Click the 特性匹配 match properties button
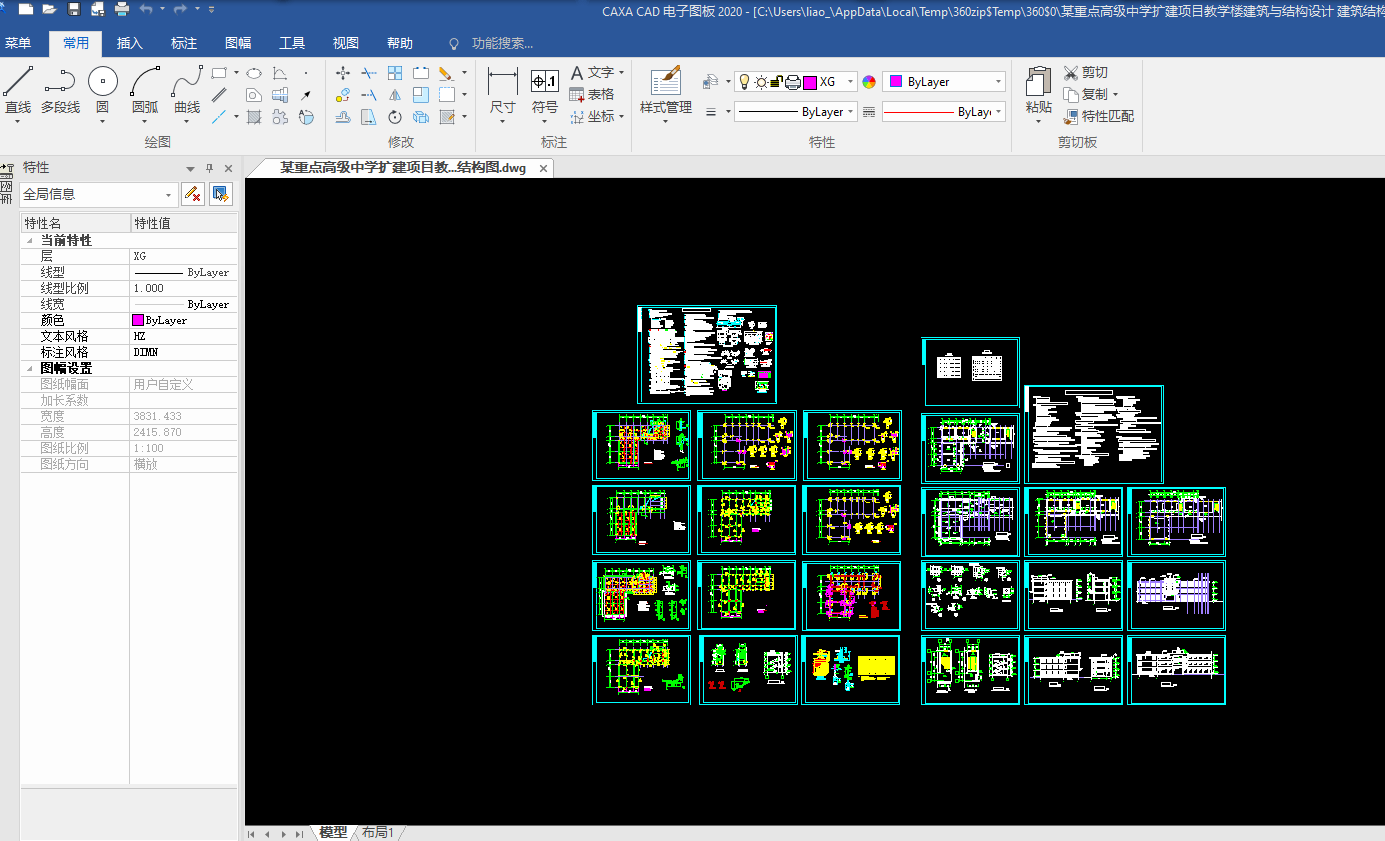 pos(1098,117)
